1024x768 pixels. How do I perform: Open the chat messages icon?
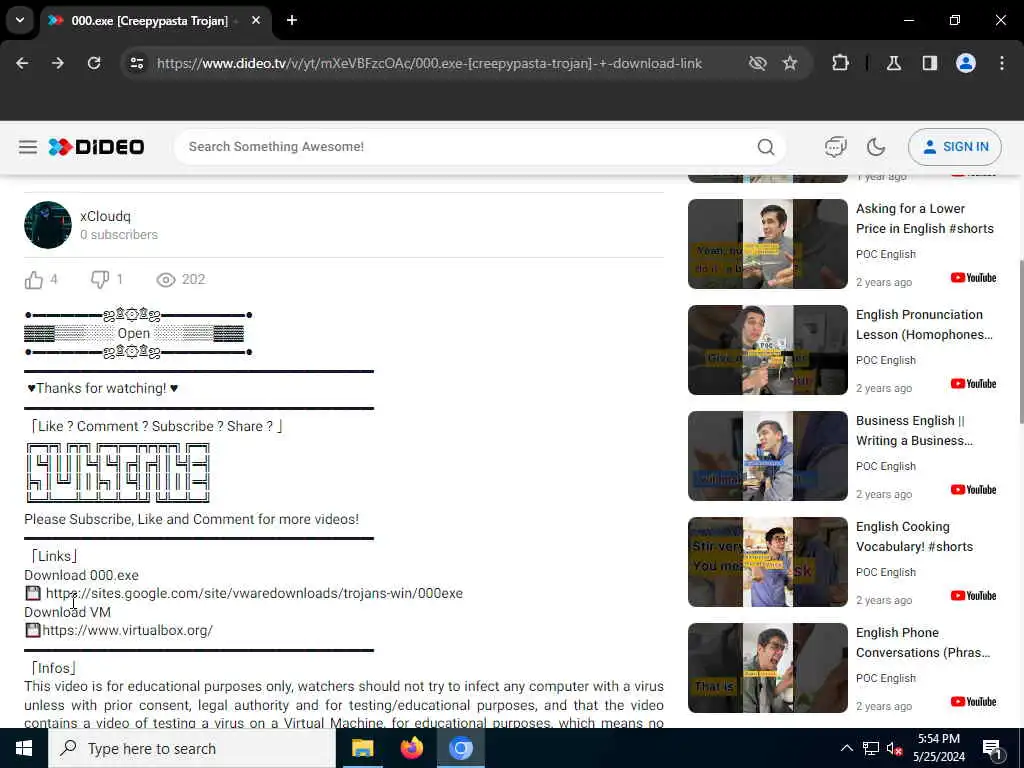[835, 147]
